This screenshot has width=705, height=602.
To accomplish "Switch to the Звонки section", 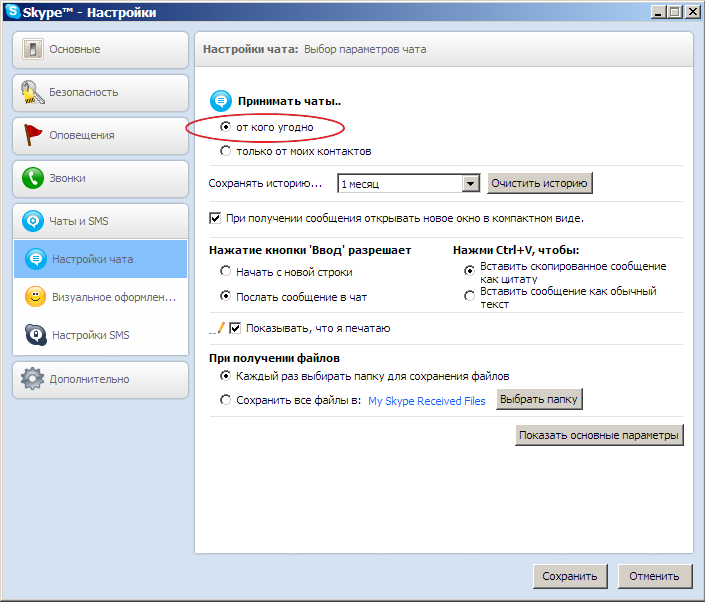I will (100, 178).
